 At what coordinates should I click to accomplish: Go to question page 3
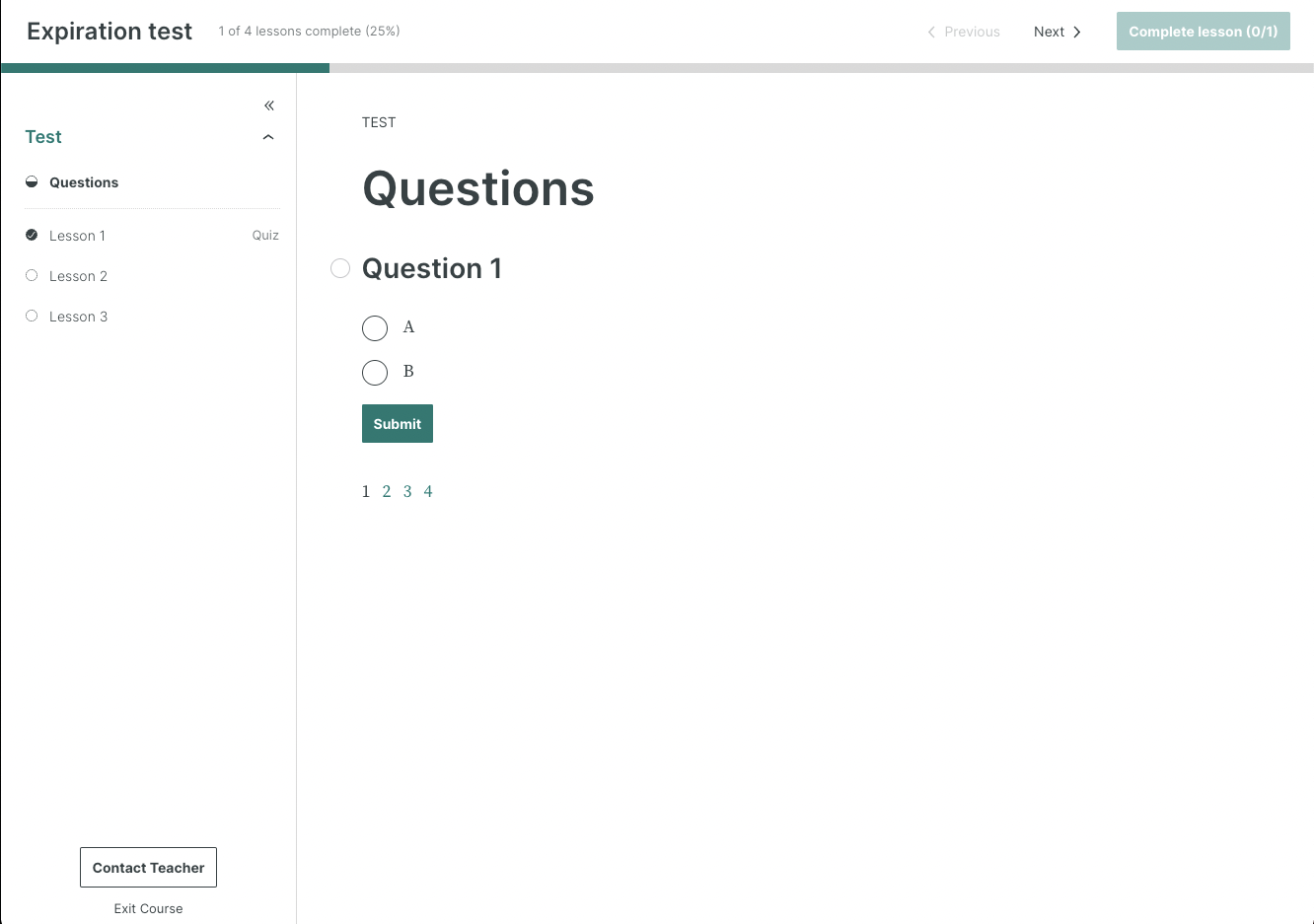point(407,491)
